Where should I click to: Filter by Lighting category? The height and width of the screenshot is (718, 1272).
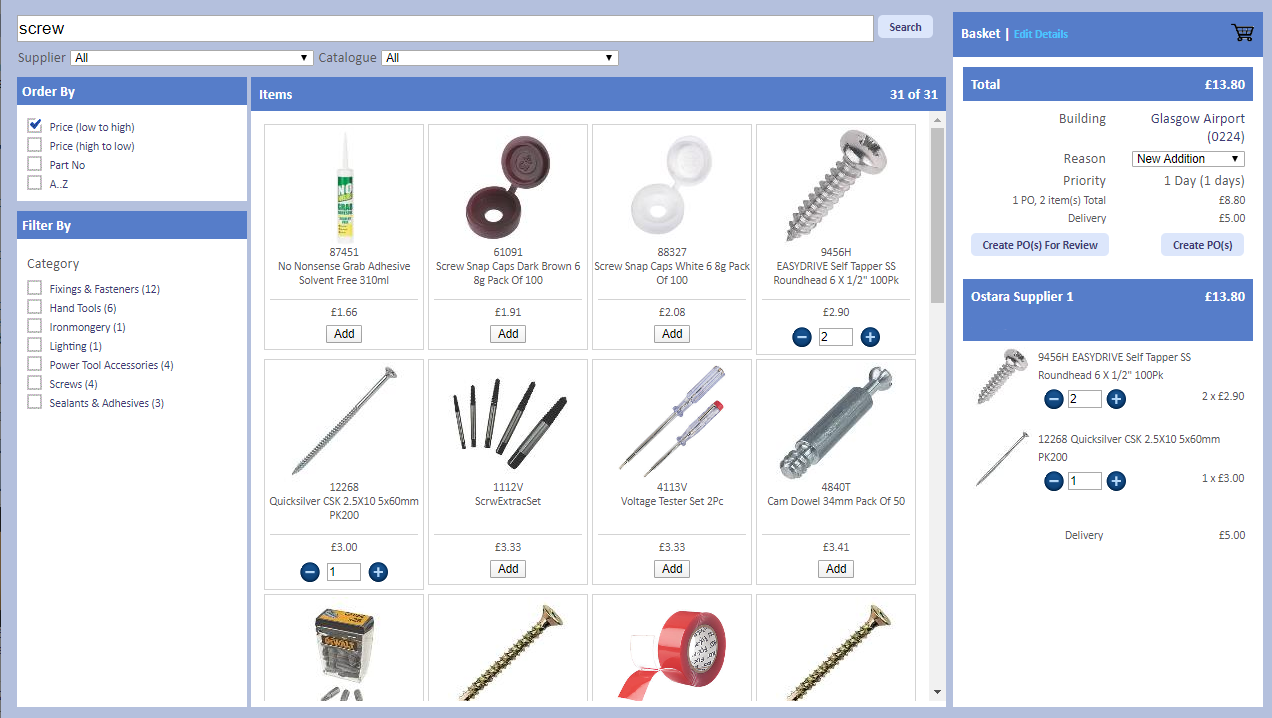pyautogui.click(x=35, y=346)
